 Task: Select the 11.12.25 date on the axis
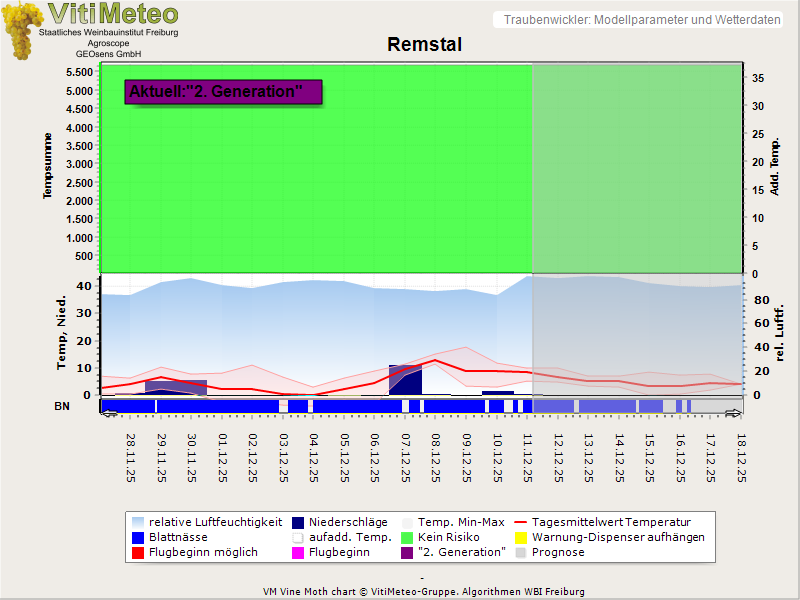pyautogui.click(x=528, y=457)
